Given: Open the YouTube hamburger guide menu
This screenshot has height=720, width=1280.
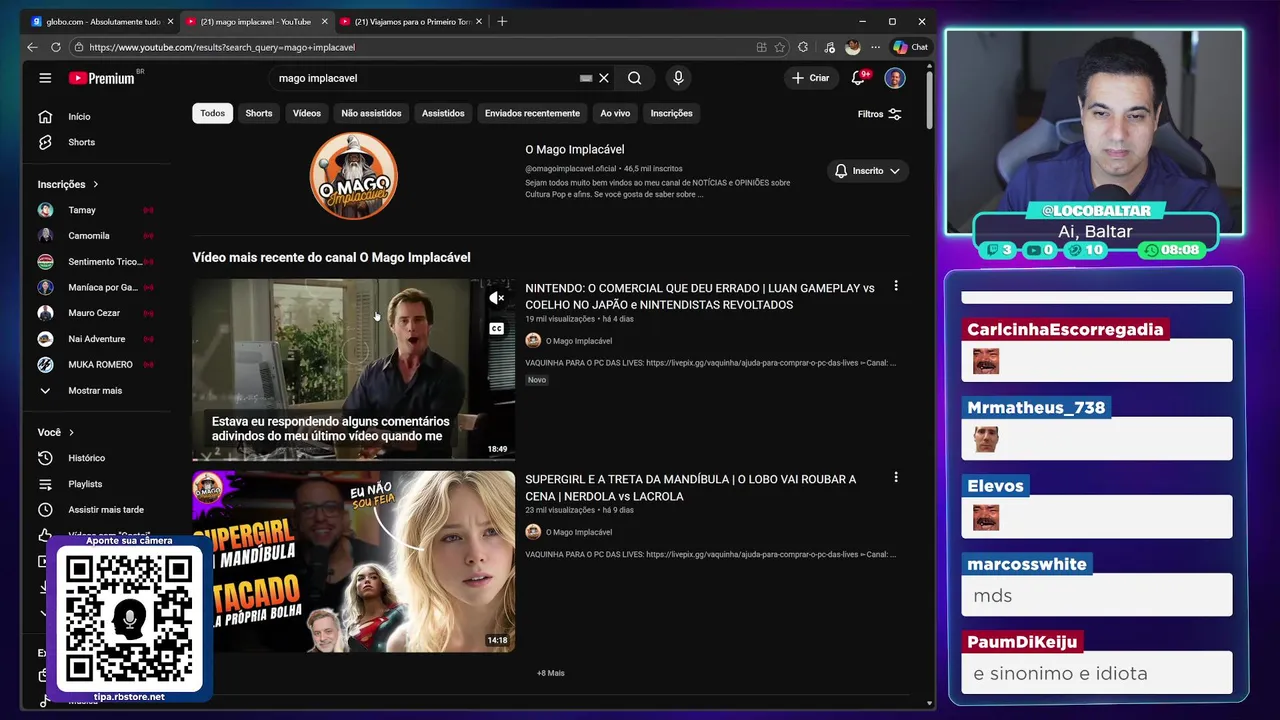Looking at the screenshot, I should click(x=45, y=78).
